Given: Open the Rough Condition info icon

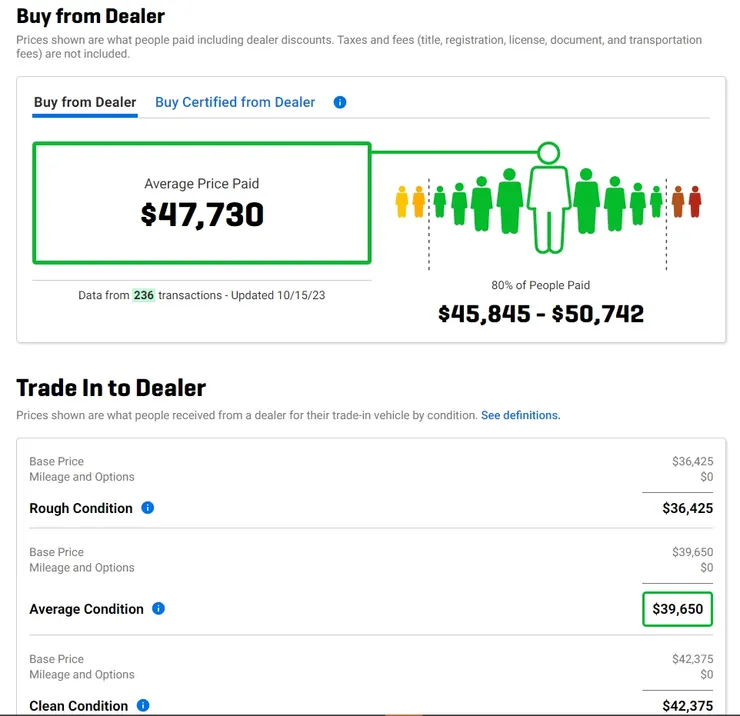Looking at the screenshot, I should pos(148,508).
